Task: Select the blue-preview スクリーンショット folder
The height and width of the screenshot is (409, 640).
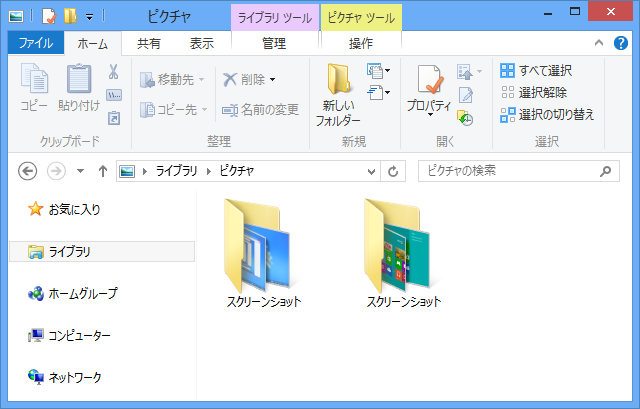Action: [x=263, y=253]
